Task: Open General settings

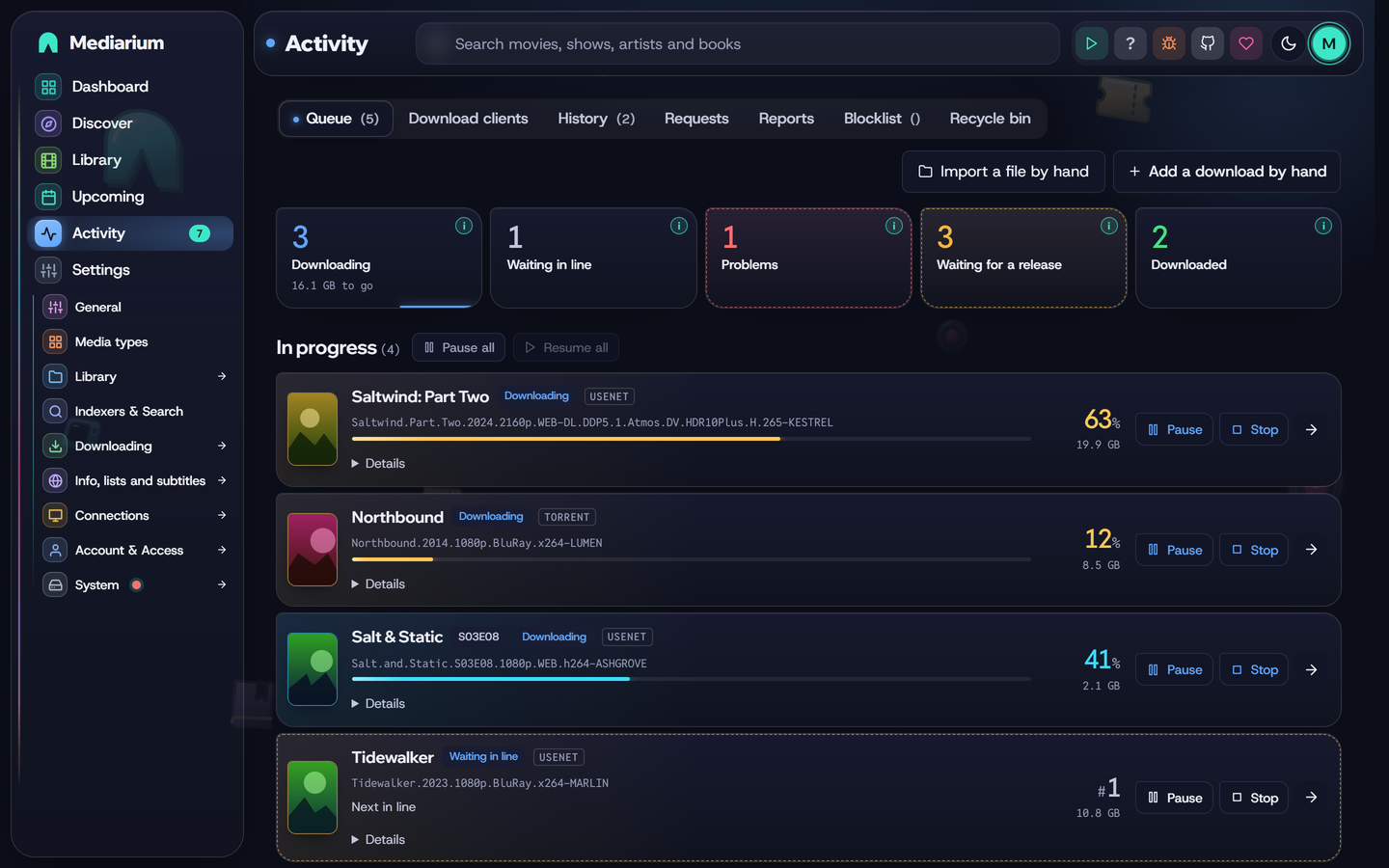Action: coord(135,307)
